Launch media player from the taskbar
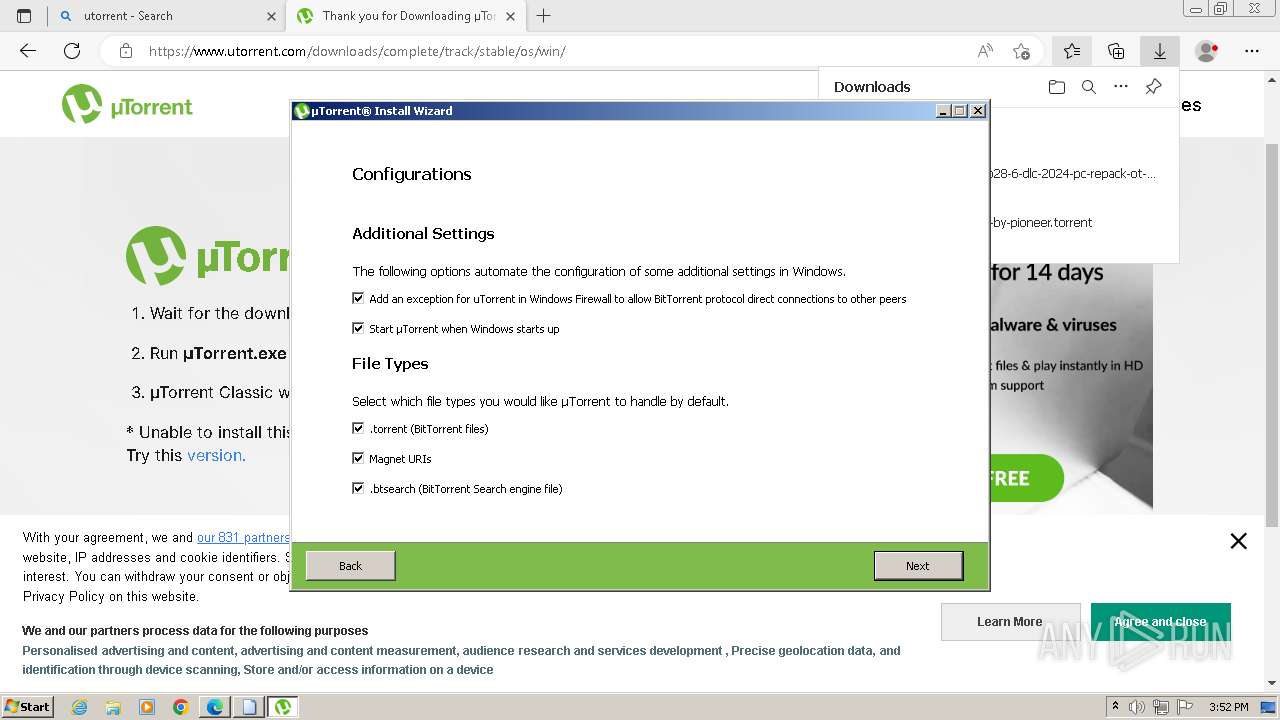The width and height of the screenshot is (1280, 720). pyautogui.click(x=147, y=707)
